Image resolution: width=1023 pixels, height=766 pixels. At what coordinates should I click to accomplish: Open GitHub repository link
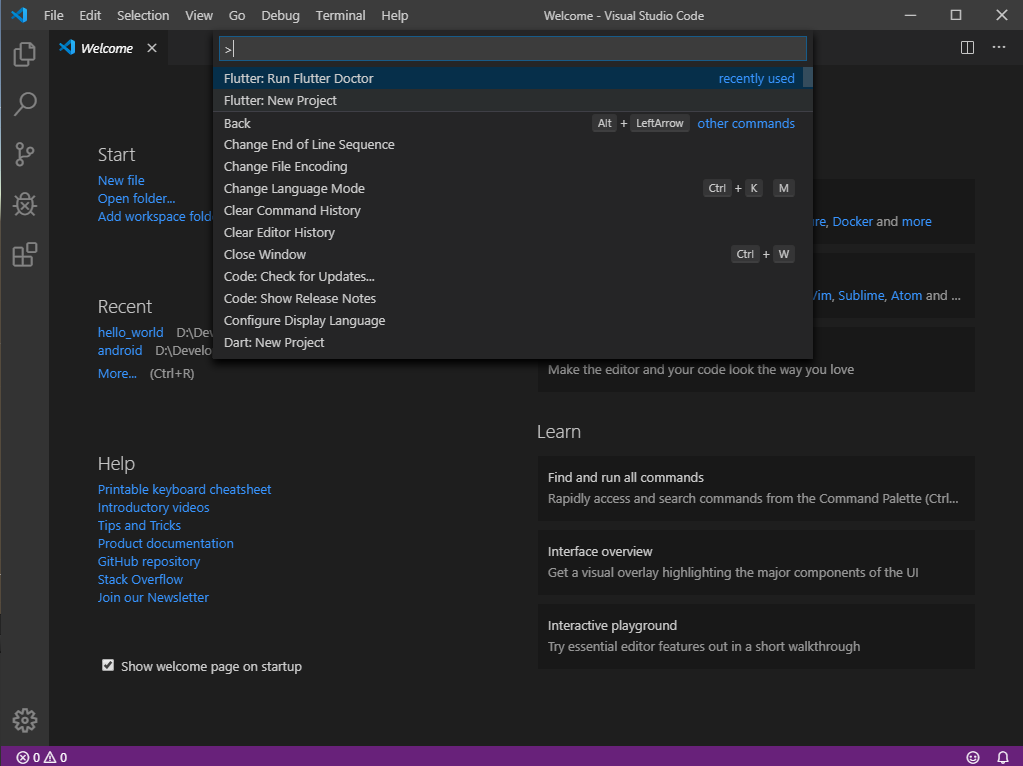point(149,562)
